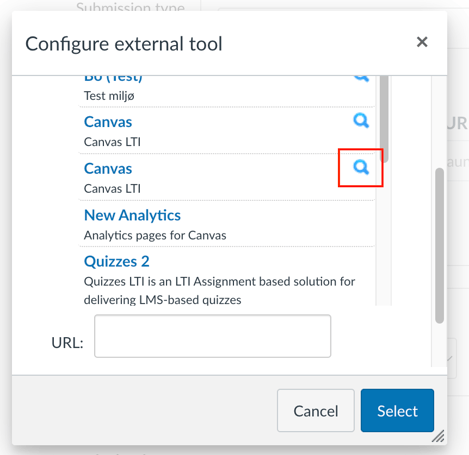The height and width of the screenshot is (455, 469).
Task: Select the New Analytics tool
Action: [x=132, y=215]
